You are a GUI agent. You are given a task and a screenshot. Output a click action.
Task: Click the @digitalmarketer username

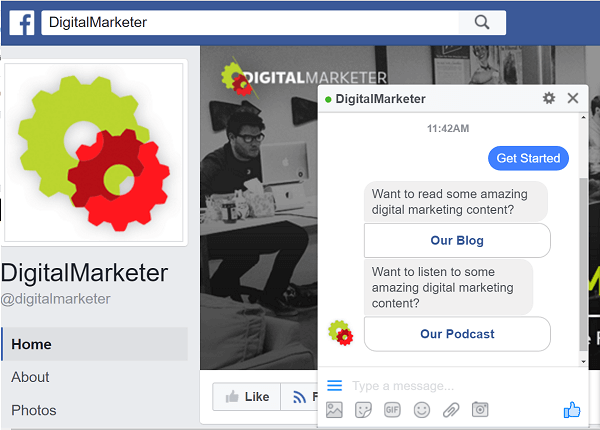tap(56, 299)
